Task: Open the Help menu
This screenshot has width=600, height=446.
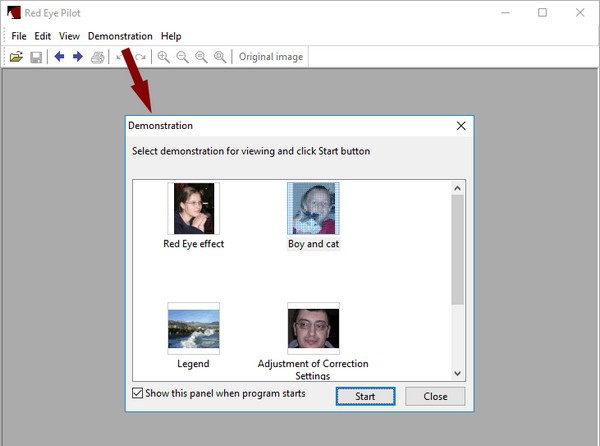Action: point(171,36)
